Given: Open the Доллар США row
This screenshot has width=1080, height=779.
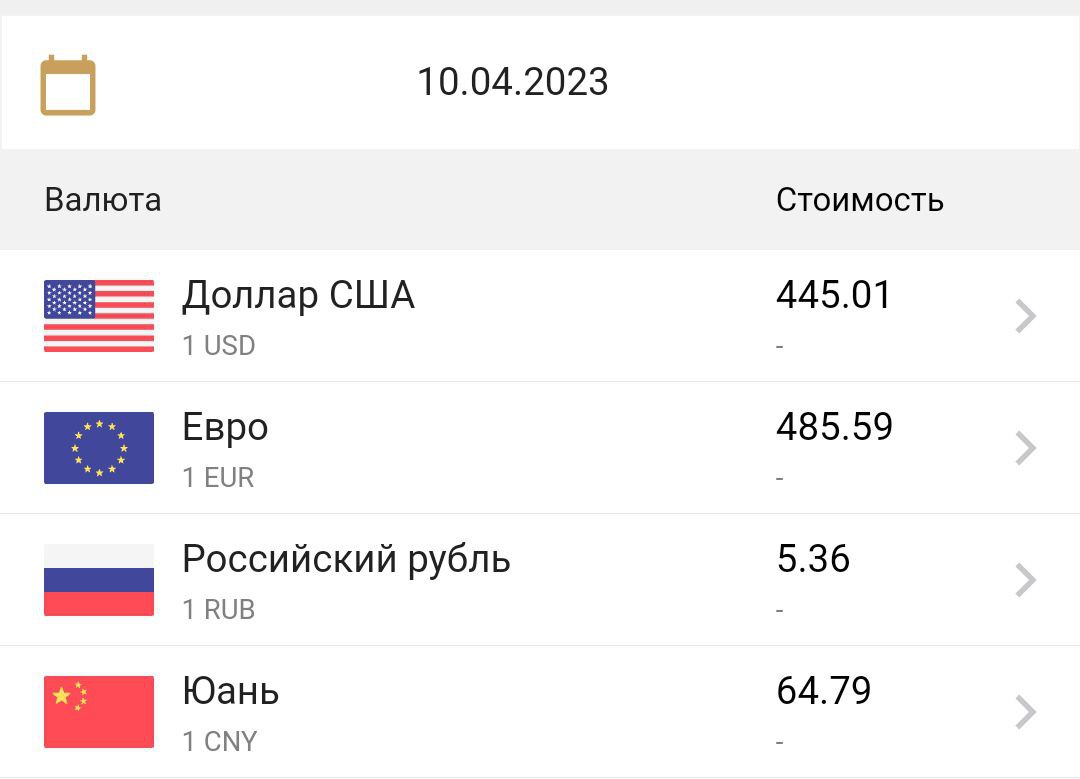Looking at the screenshot, I should click(298, 296).
